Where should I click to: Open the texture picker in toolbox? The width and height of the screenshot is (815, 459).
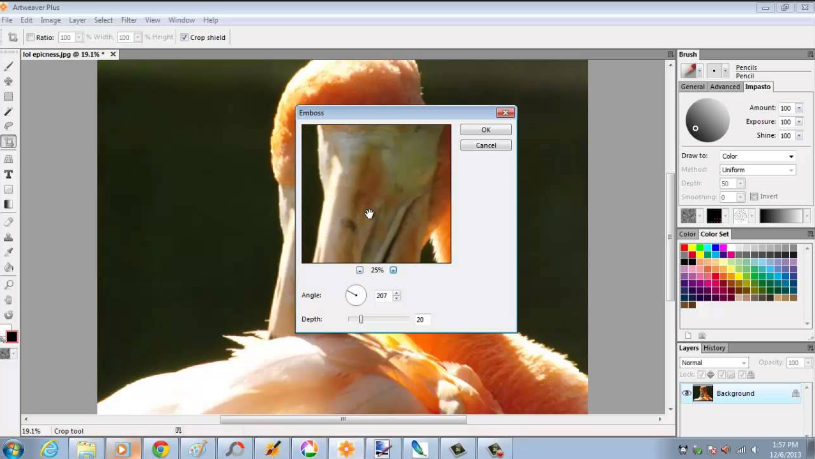(8, 354)
